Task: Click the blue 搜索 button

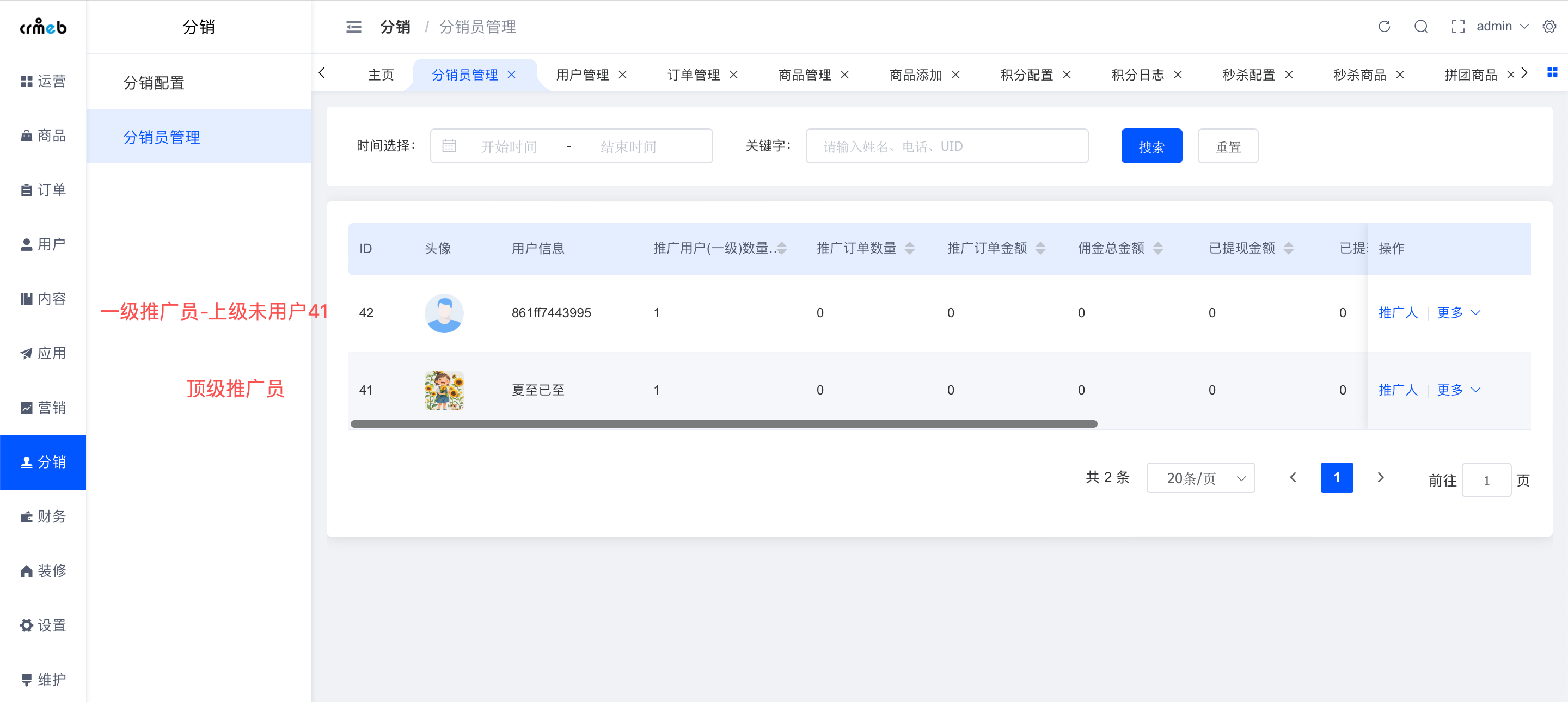Action: pos(1151,146)
